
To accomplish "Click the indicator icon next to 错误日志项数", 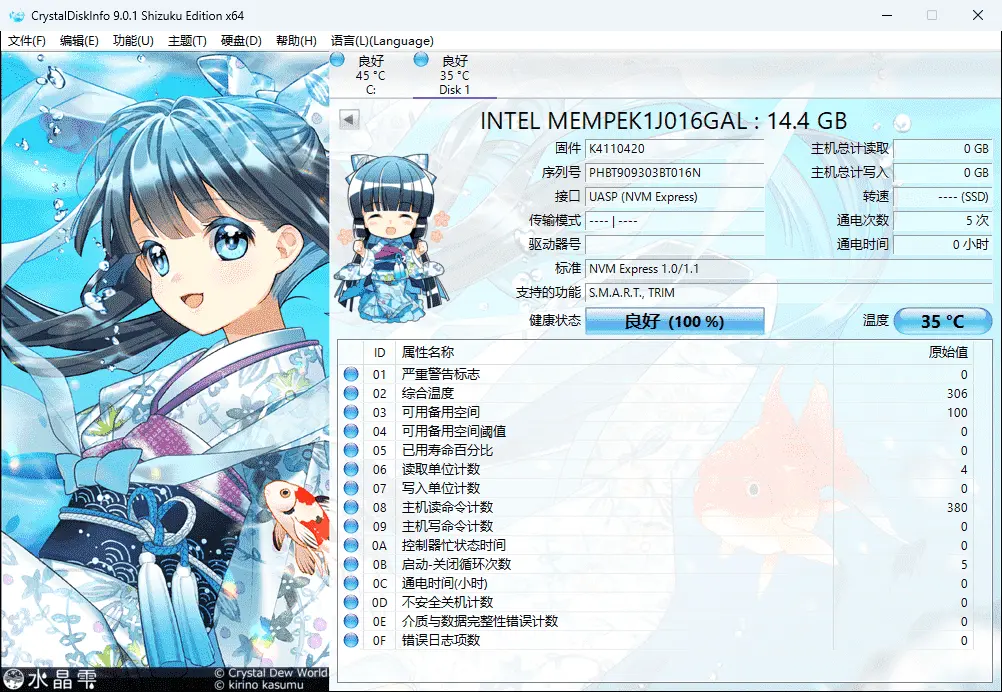I will pyautogui.click(x=351, y=640).
